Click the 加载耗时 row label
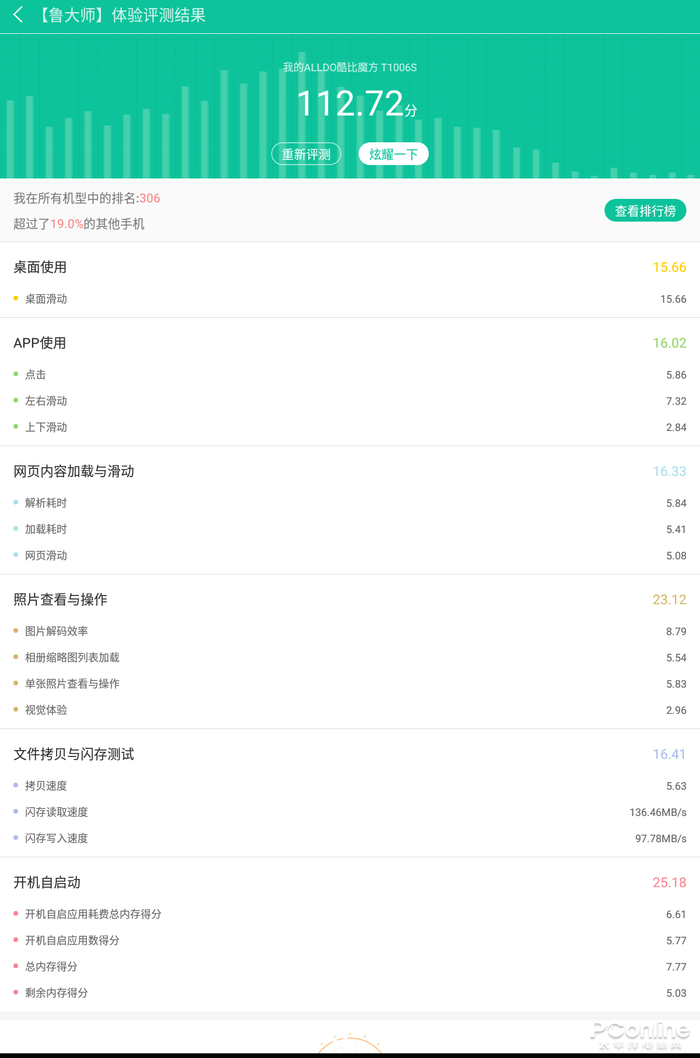Screen dimensions: 700x1058 (x=46, y=529)
